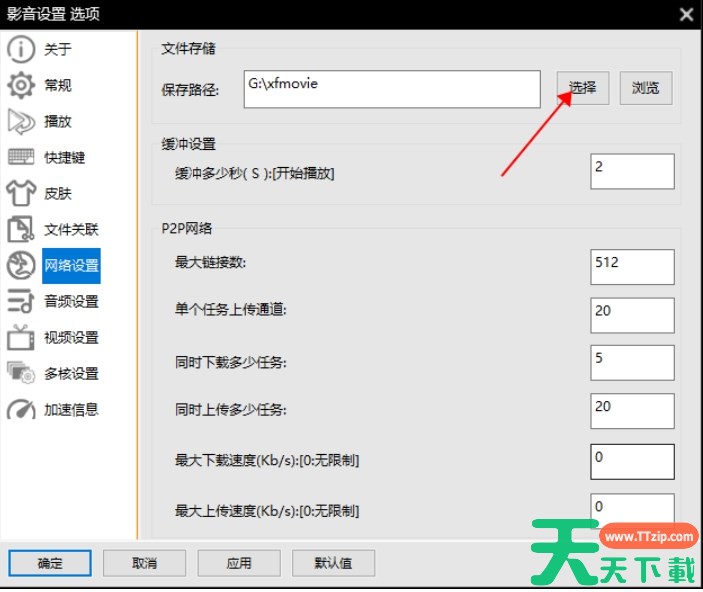This screenshot has width=703, height=592.
Task: Go to the 常规 settings page
Action: click(57, 85)
